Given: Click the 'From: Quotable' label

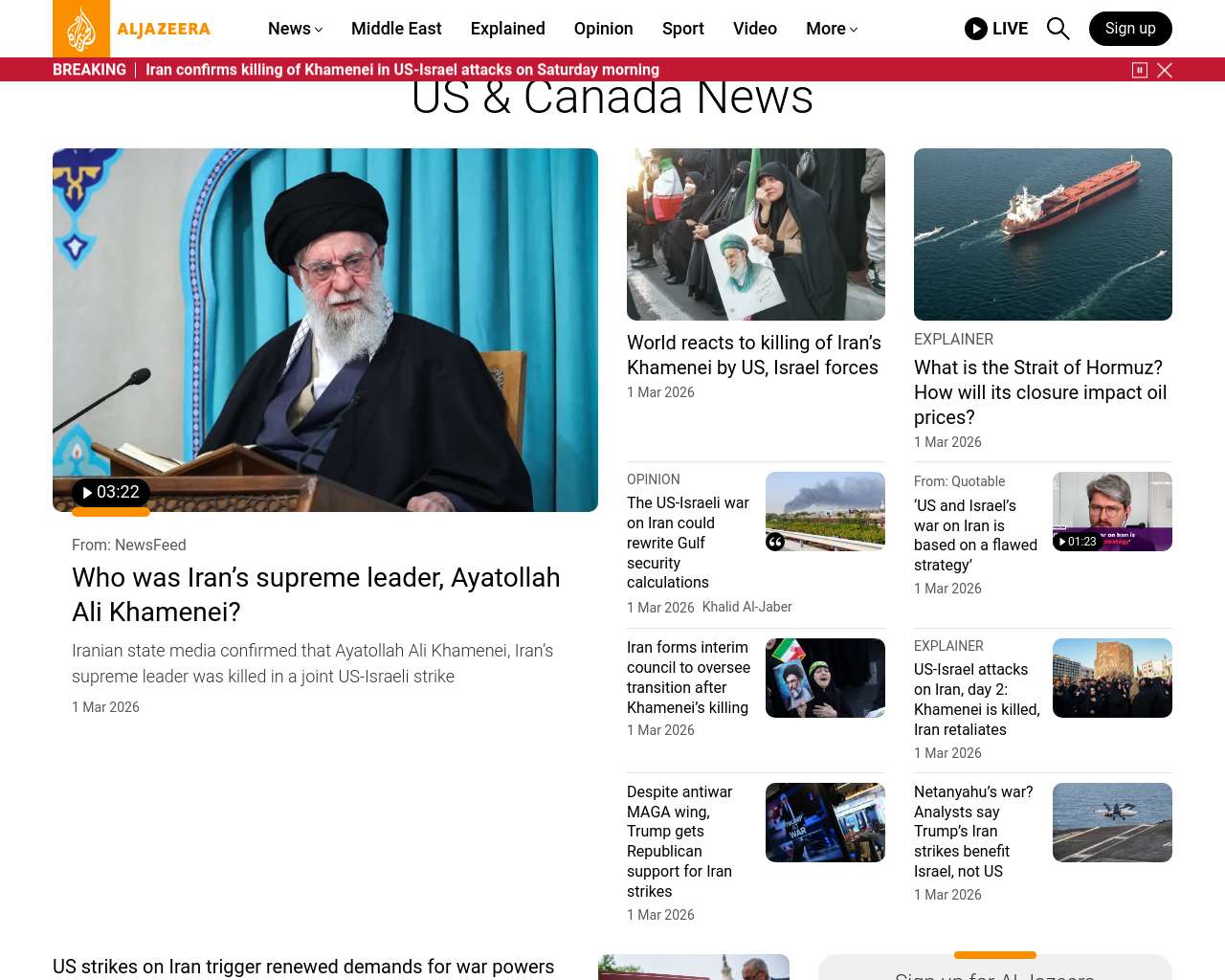Looking at the screenshot, I should [960, 481].
